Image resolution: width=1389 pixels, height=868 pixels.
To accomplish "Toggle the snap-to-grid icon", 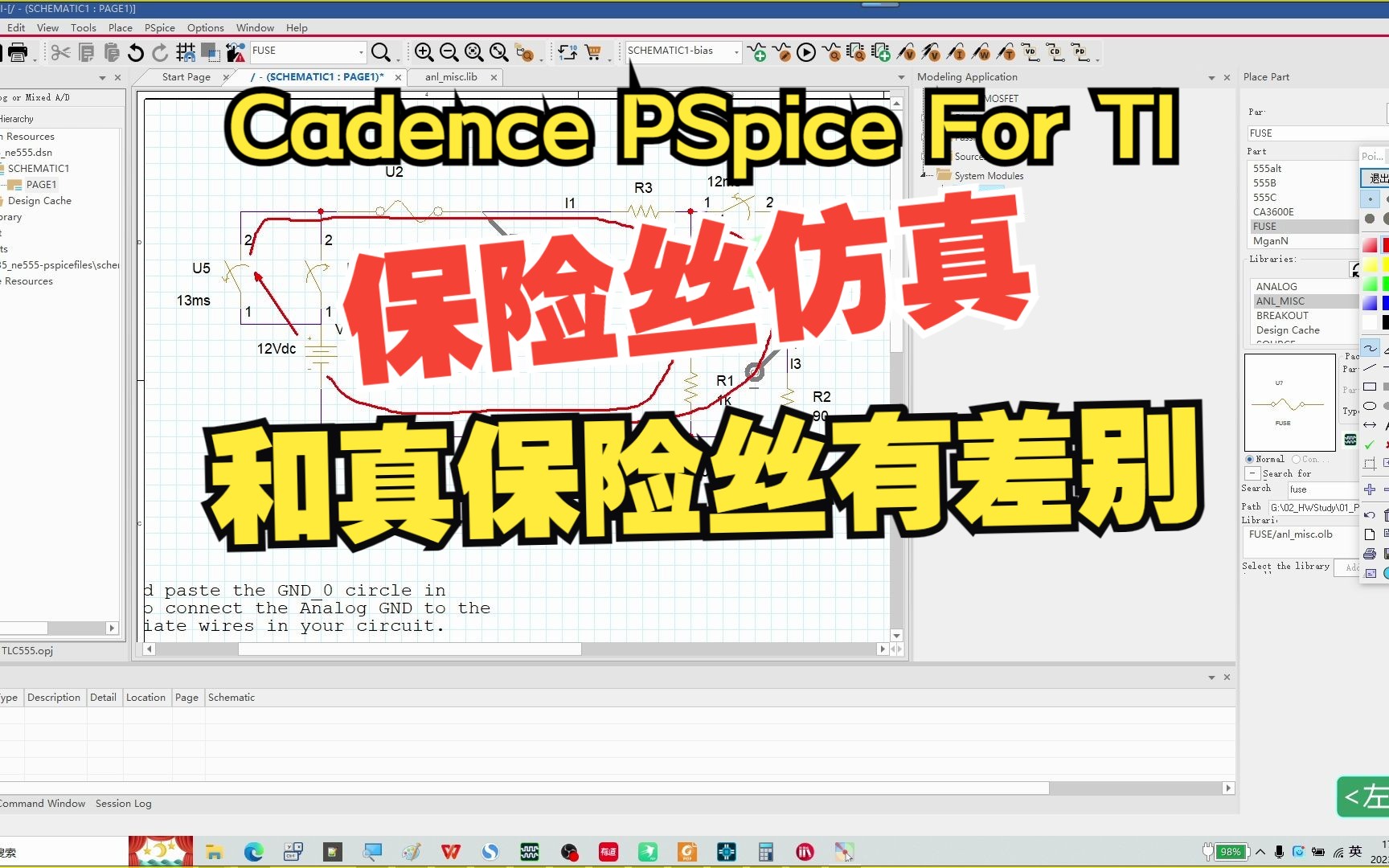I will (x=186, y=53).
